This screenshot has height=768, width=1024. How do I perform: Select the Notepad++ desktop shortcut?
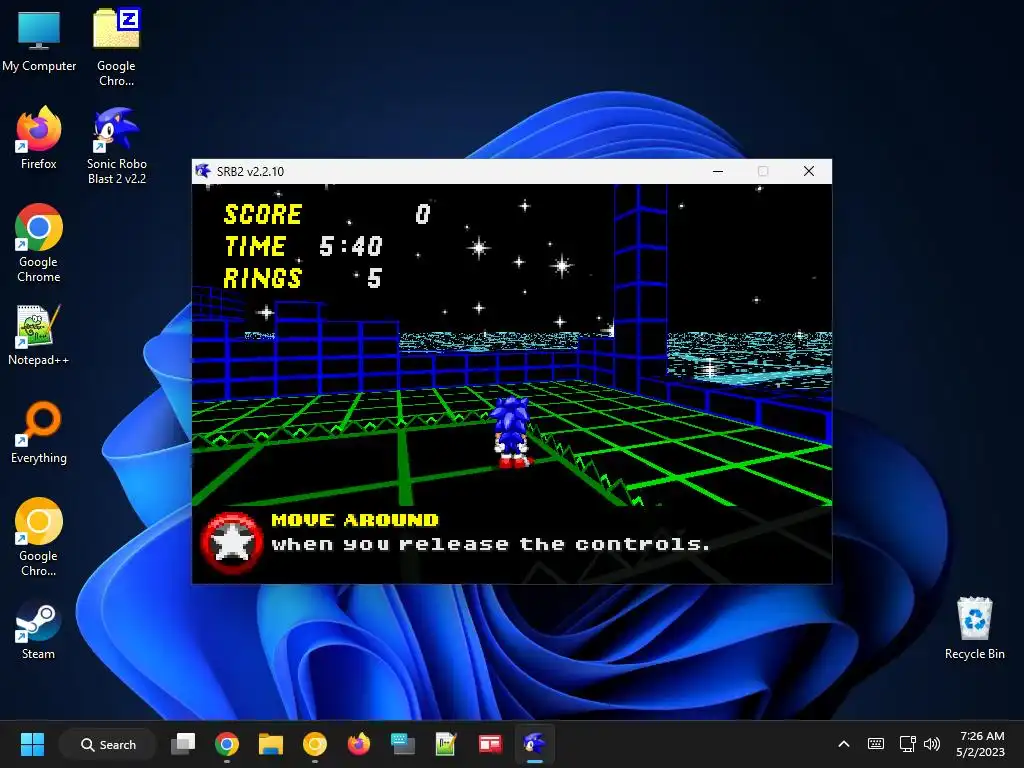click(x=39, y=335)
